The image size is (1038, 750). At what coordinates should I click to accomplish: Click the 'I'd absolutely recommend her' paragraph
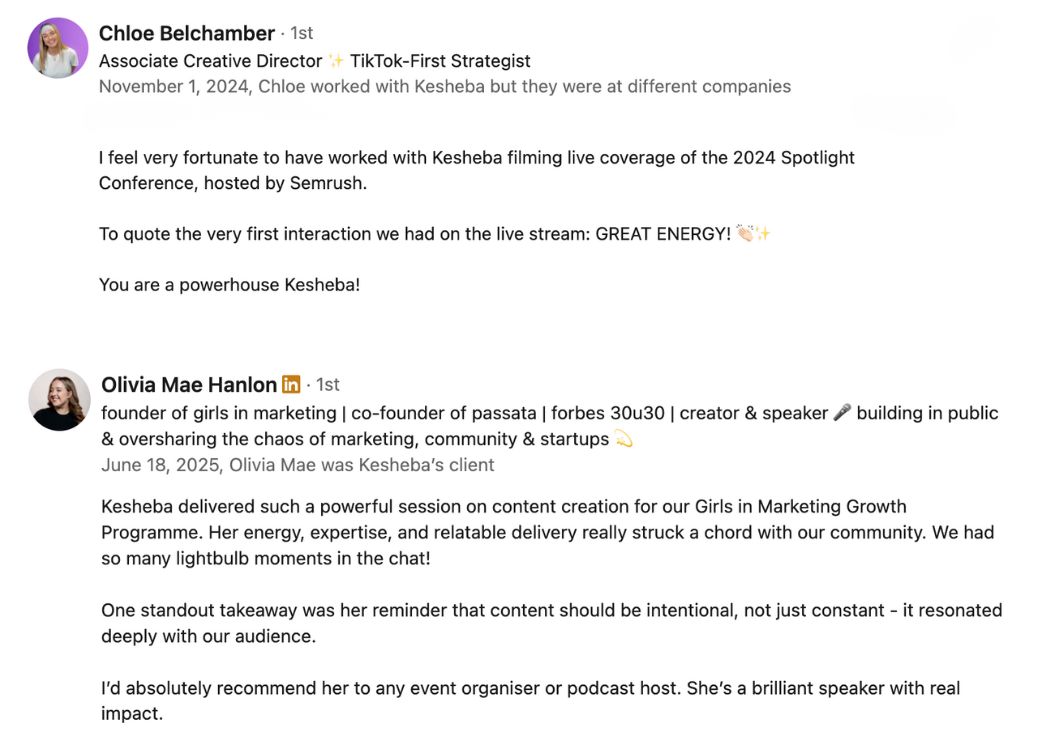[530, 701]
